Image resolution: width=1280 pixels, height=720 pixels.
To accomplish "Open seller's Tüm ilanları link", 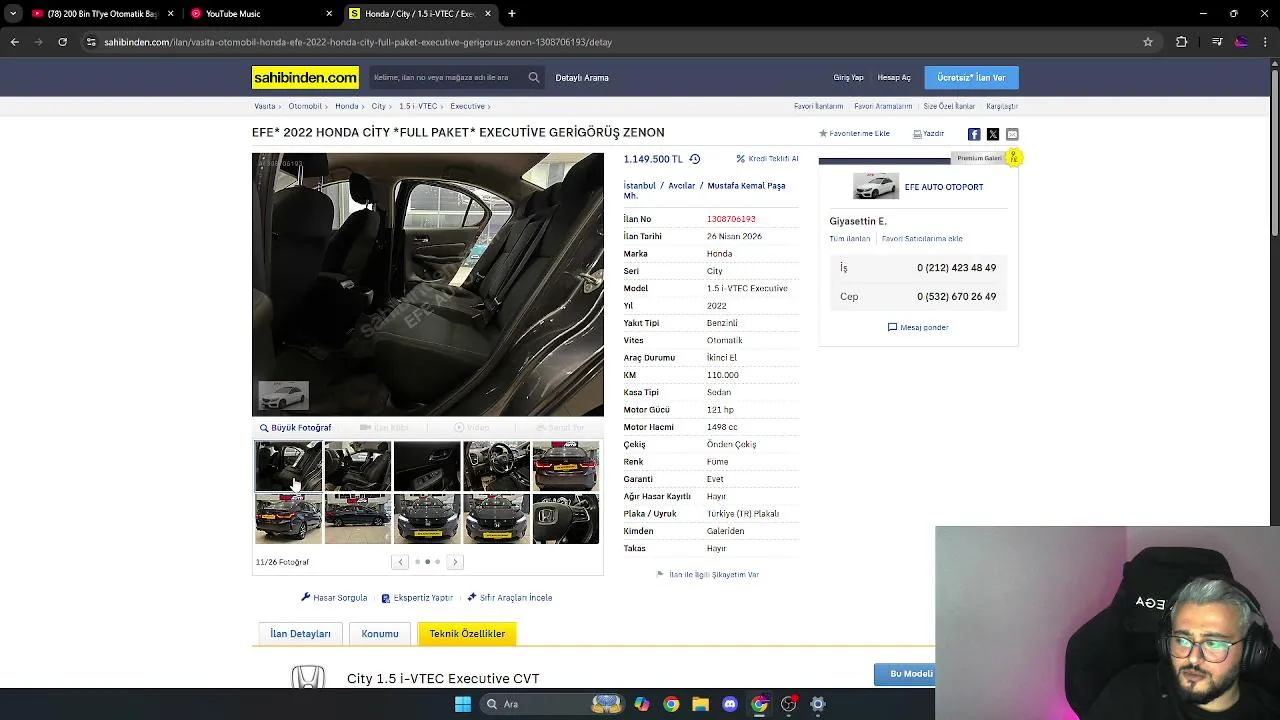I will [x=850, y=239].
